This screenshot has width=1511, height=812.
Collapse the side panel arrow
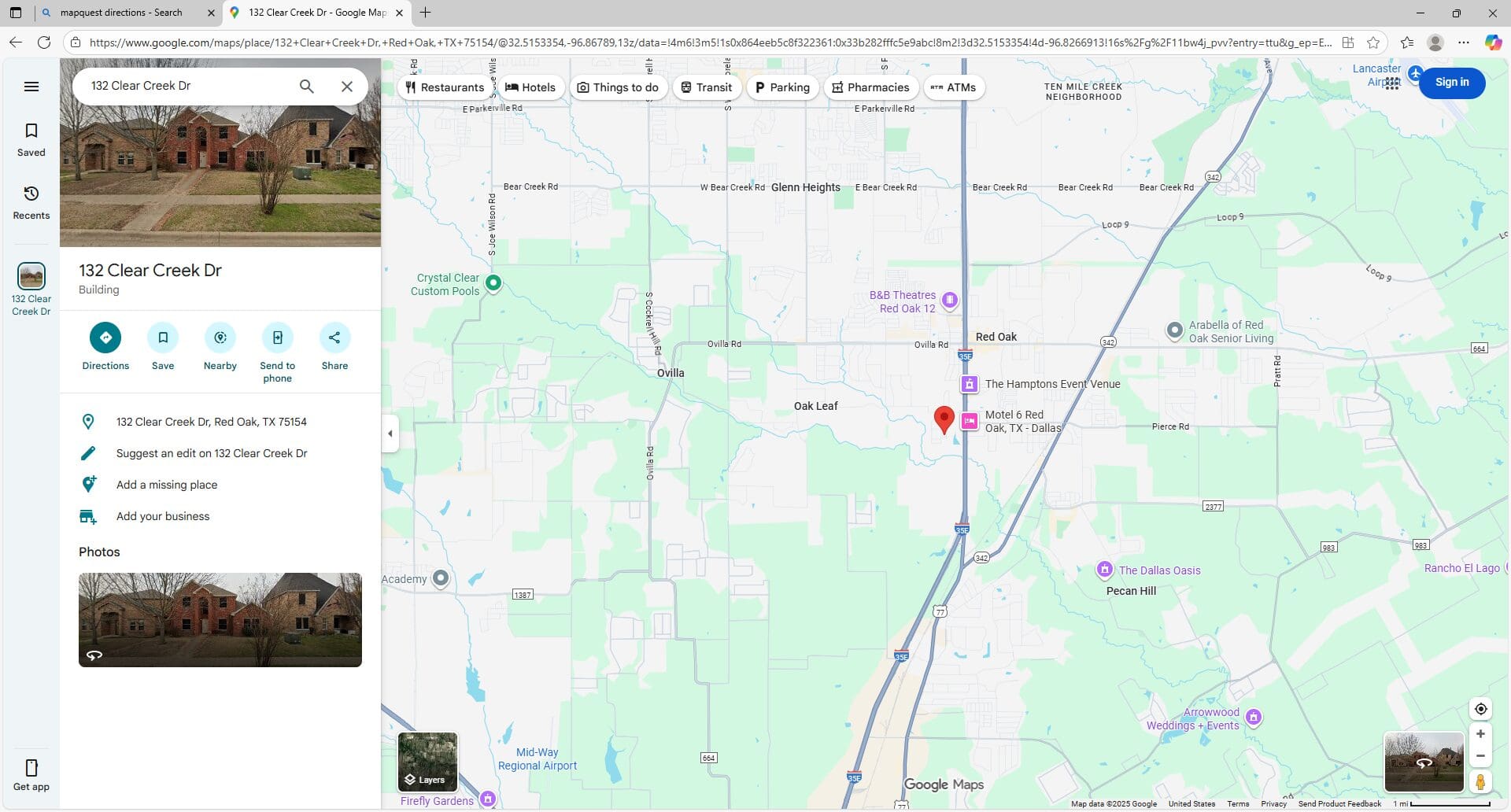point(390,434)
